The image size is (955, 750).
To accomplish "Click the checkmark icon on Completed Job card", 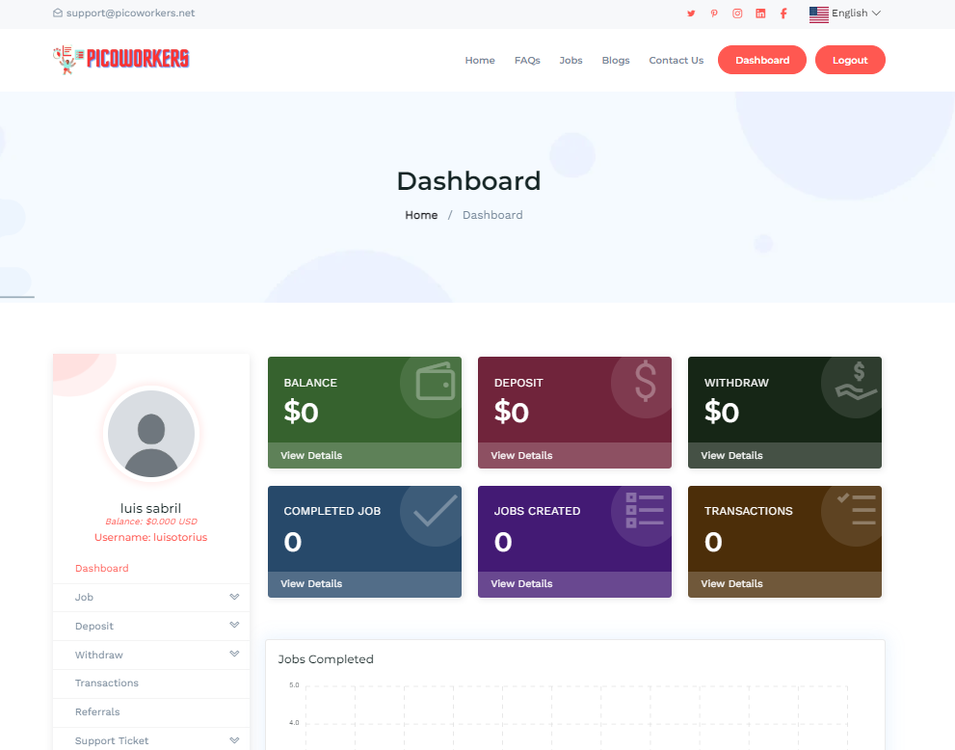I will point(435,511).
